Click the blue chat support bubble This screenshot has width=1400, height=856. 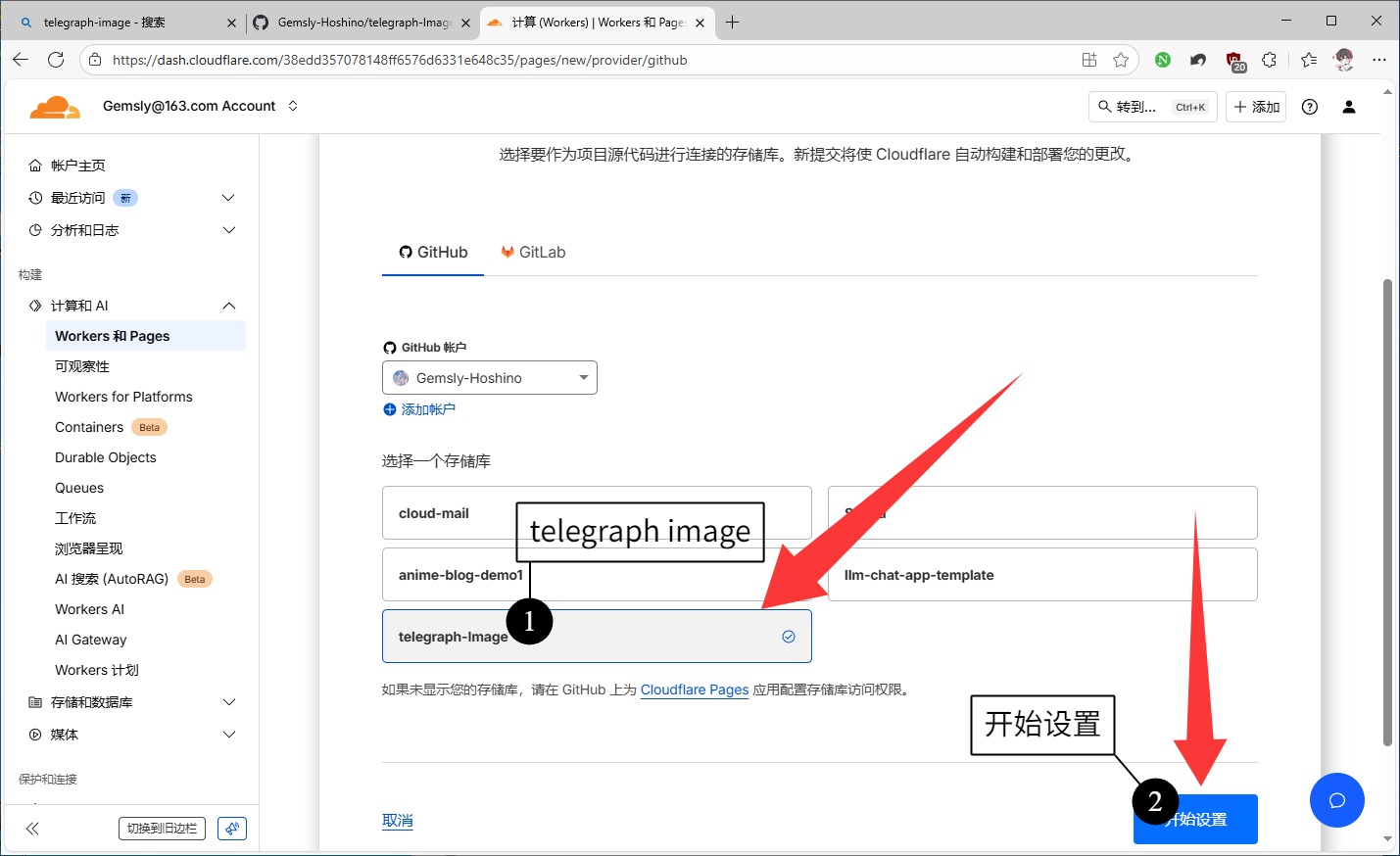click(x=1336, y=800)
